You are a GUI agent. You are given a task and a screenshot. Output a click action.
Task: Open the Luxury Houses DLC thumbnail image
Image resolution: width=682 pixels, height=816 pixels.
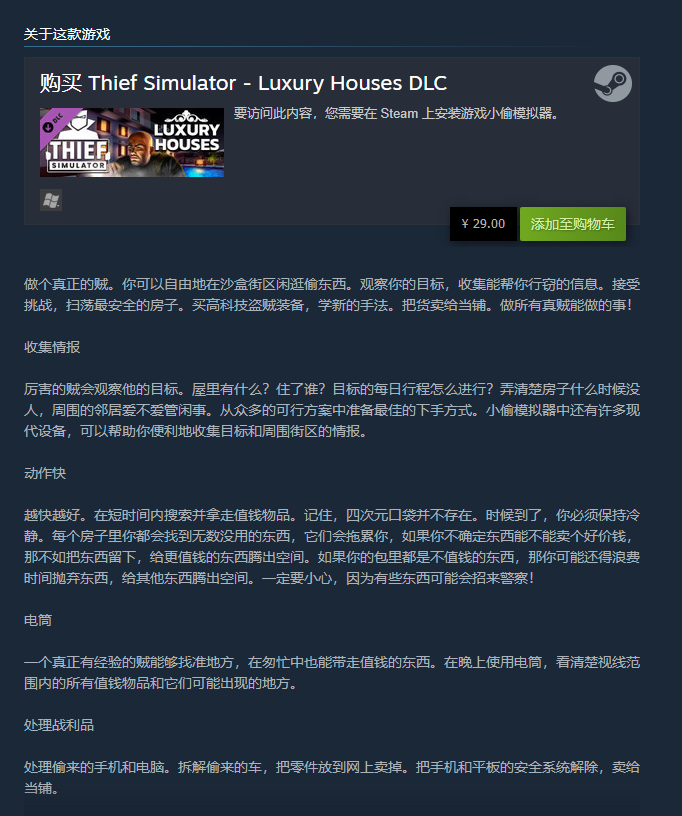click(132, 143)
